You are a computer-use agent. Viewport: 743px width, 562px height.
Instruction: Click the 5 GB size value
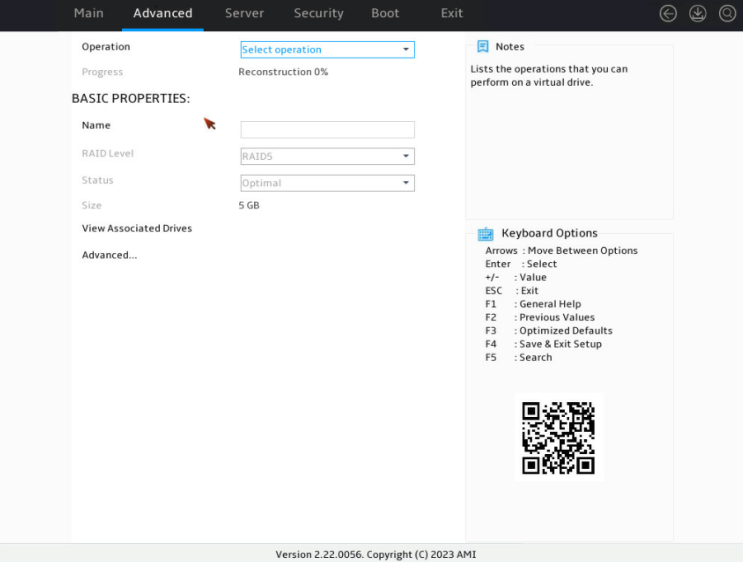tap(249, 205)
